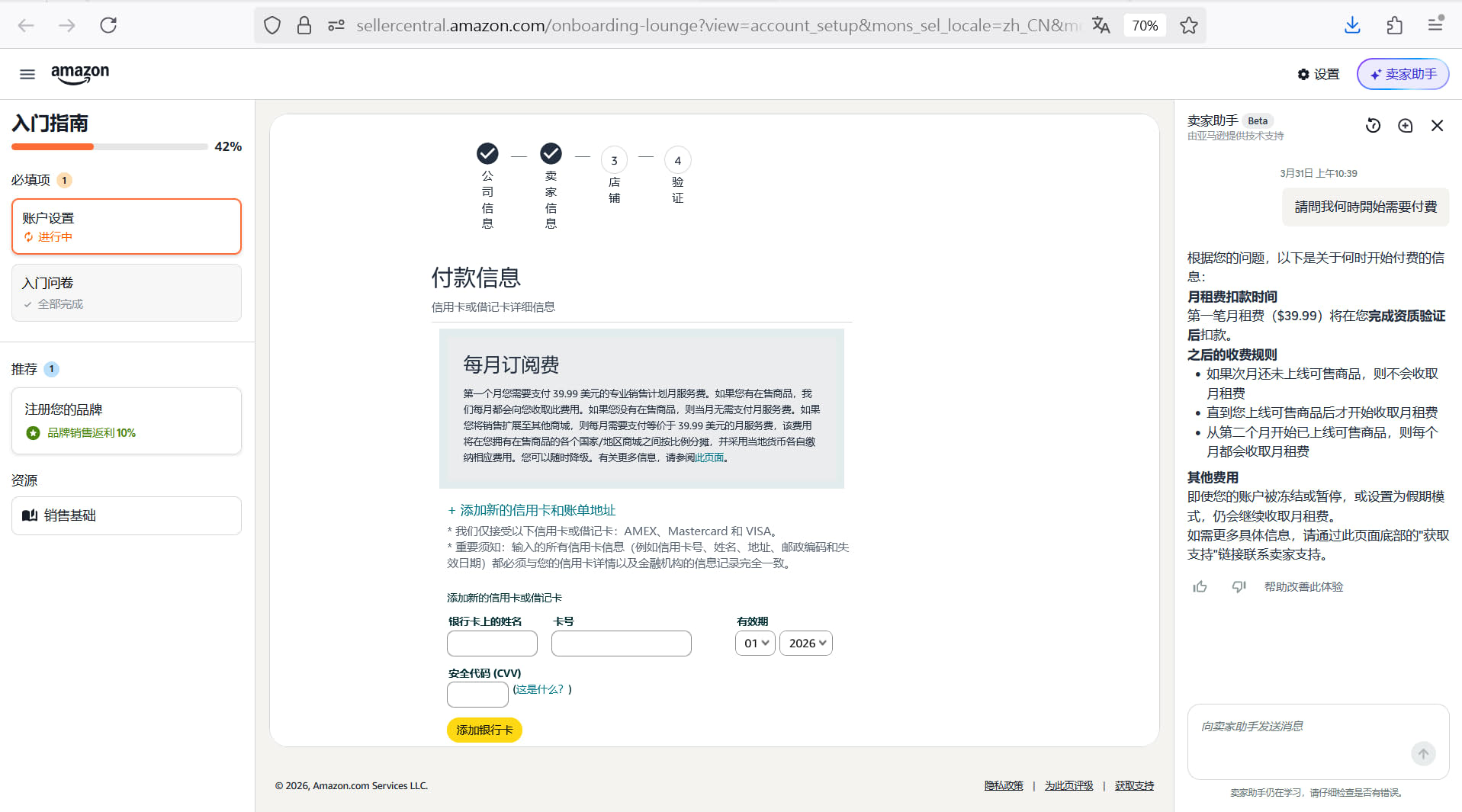Open 注册您的品牌 recommendation card
This screenshot has height=812, width=1462.
pos(127,421)
